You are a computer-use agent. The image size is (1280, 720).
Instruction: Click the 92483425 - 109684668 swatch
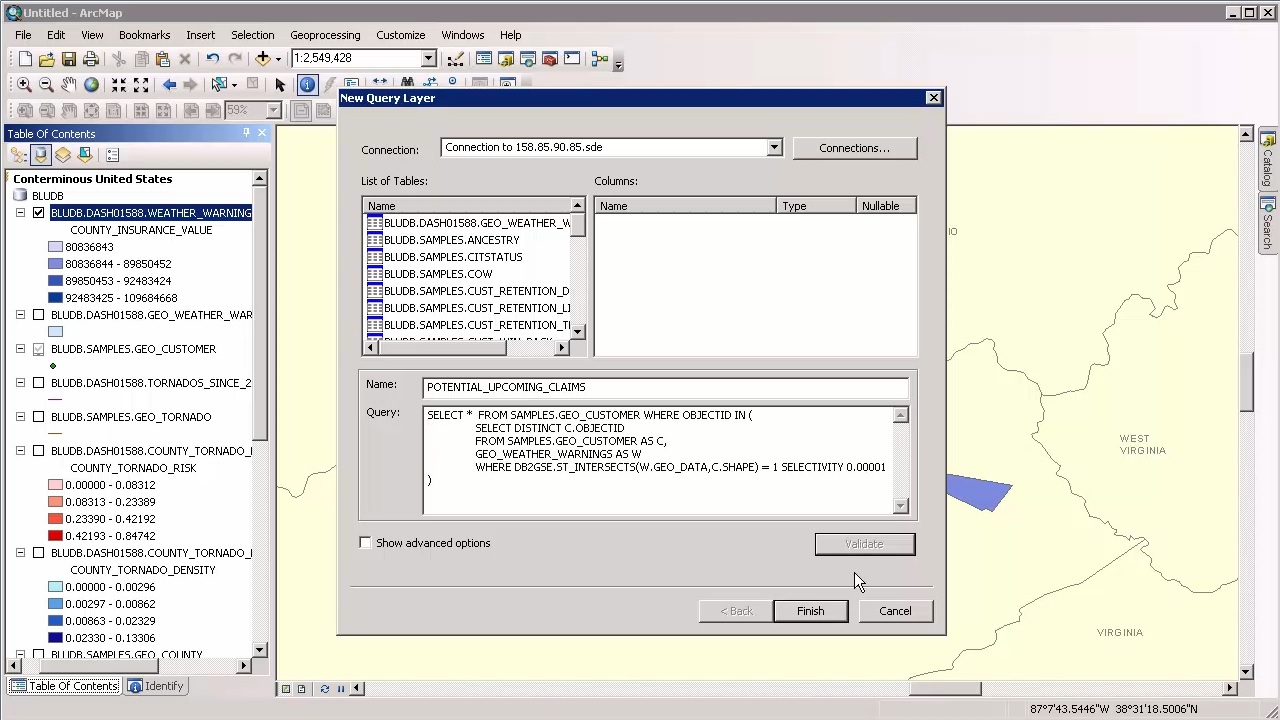click(x=56, y=298)
